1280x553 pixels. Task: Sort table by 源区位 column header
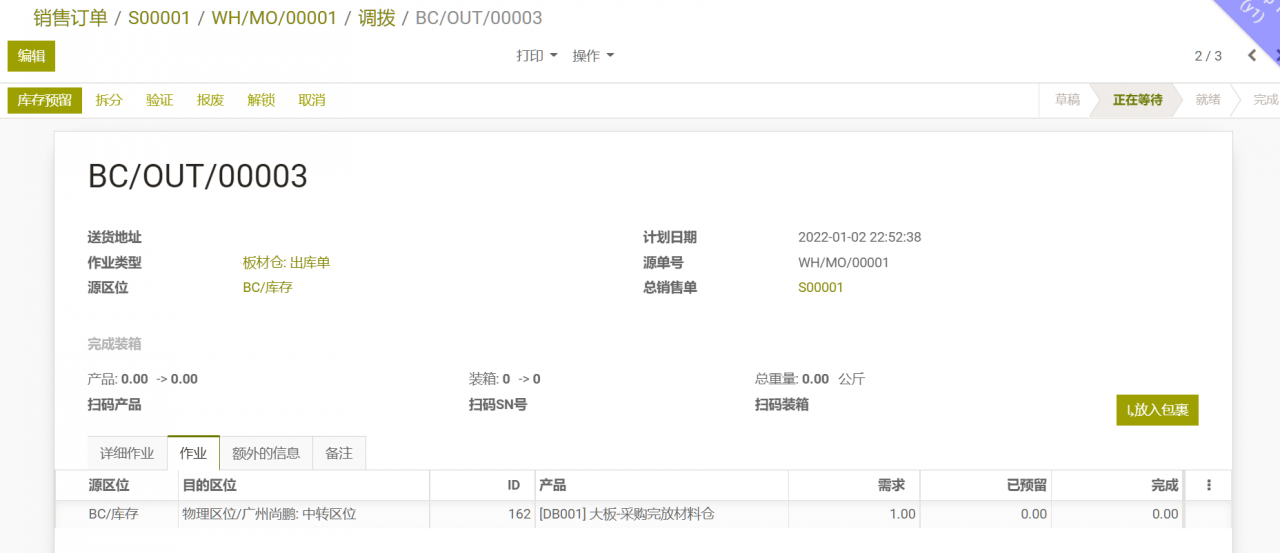[x=116, y=485]
